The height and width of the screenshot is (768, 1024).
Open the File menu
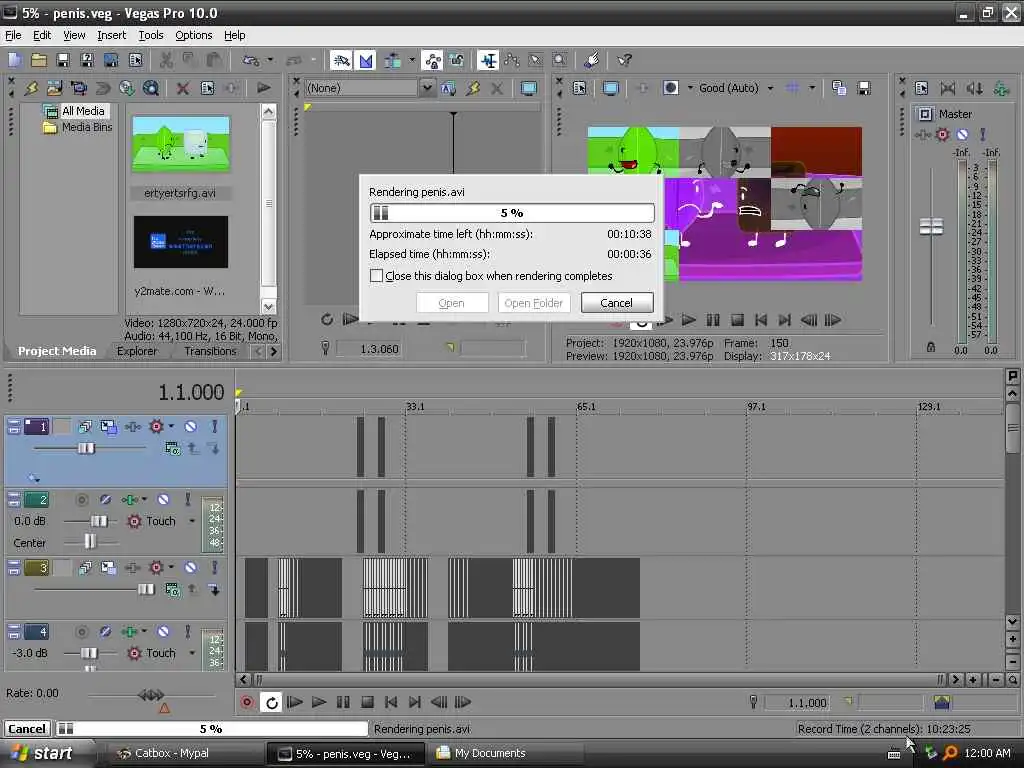[x=13, y=35]
